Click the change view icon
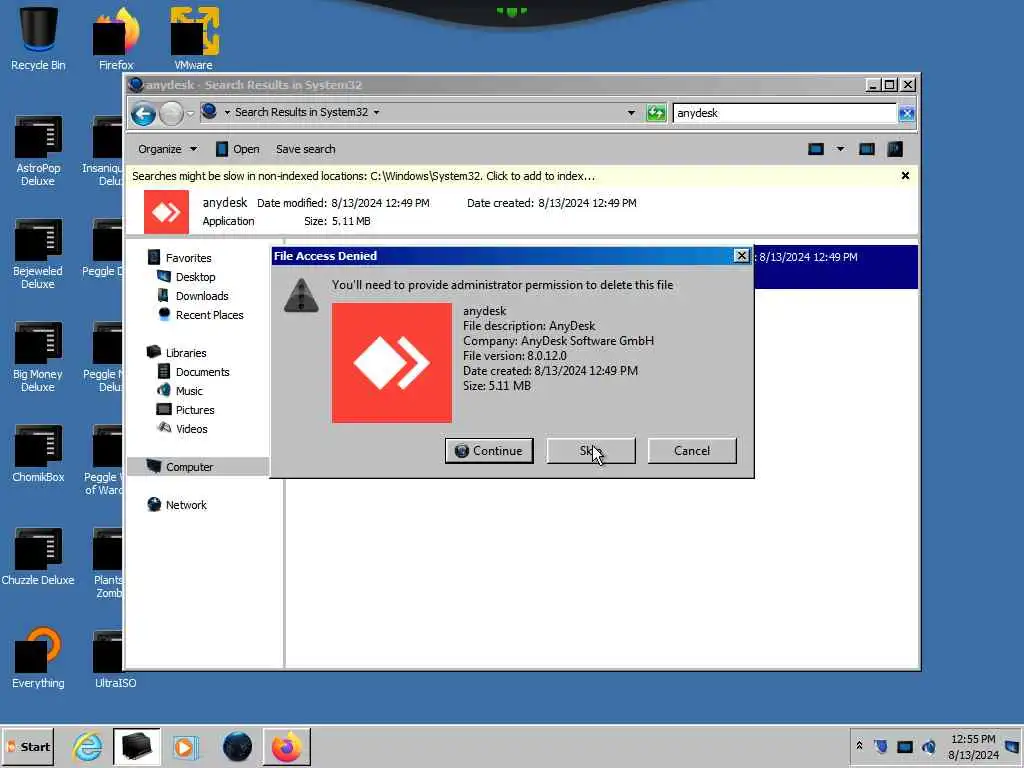Screen dimensions: 1024x768 pyautogui.click(x=816, y=149)
